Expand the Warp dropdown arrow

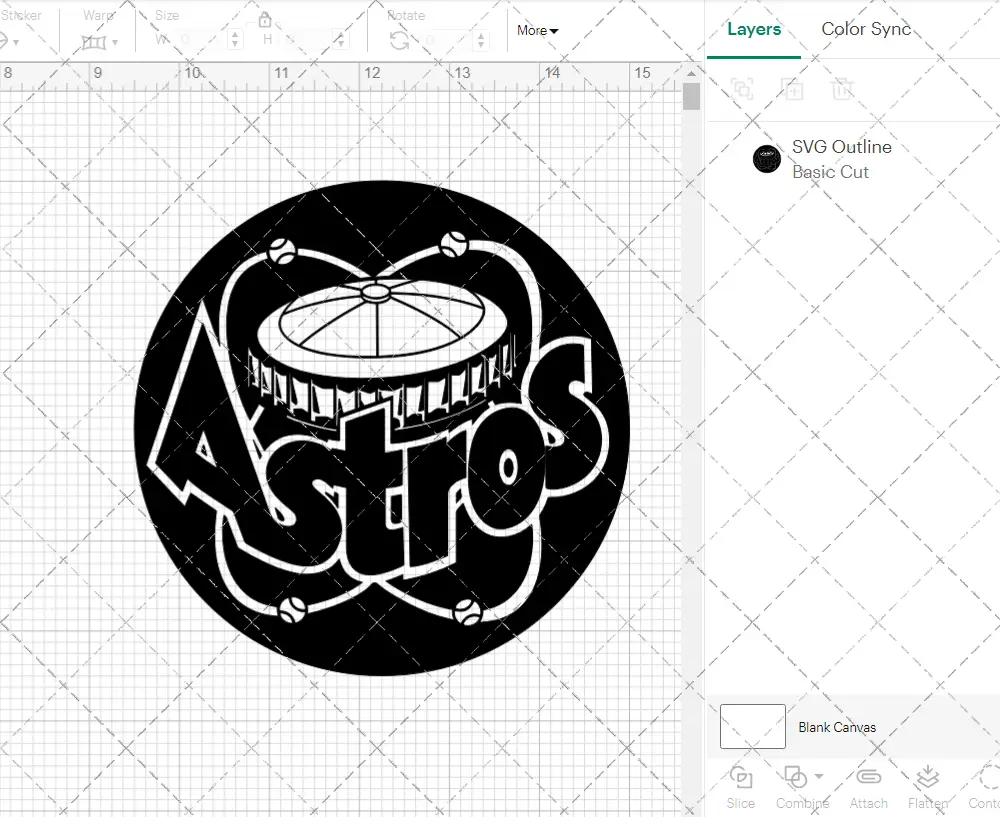pos(115,43)
